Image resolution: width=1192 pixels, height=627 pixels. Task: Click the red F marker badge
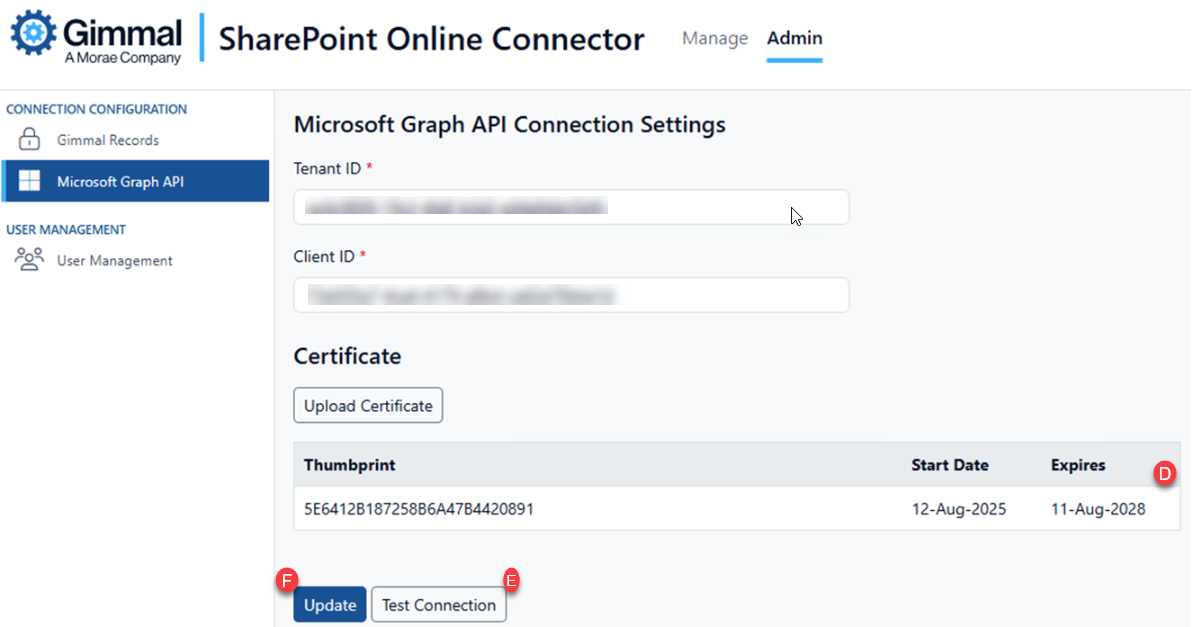[286, 580]
